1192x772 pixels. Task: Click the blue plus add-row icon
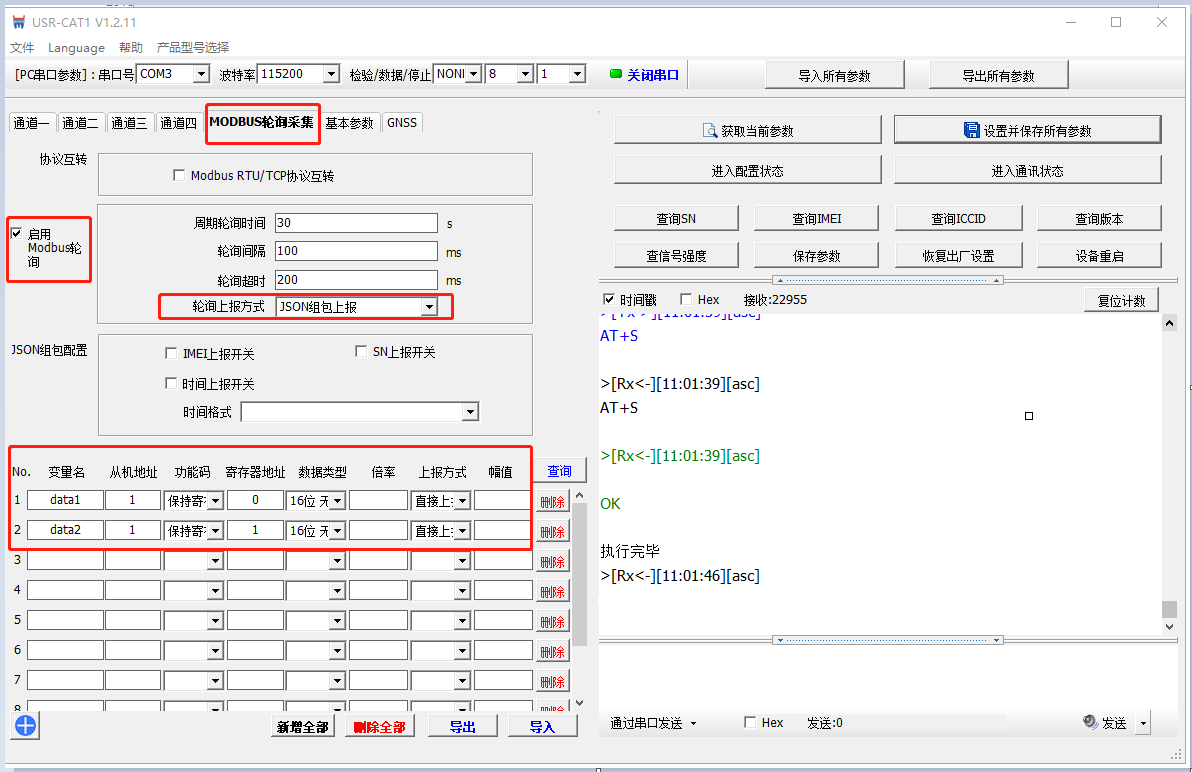click(25, 726)
